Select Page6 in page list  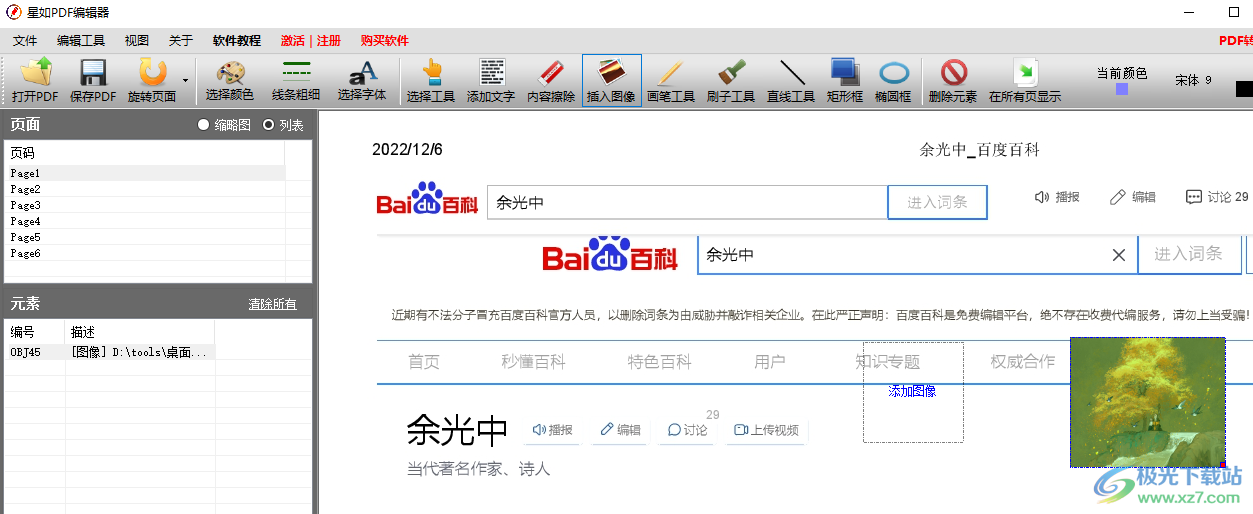pos(145,253)
